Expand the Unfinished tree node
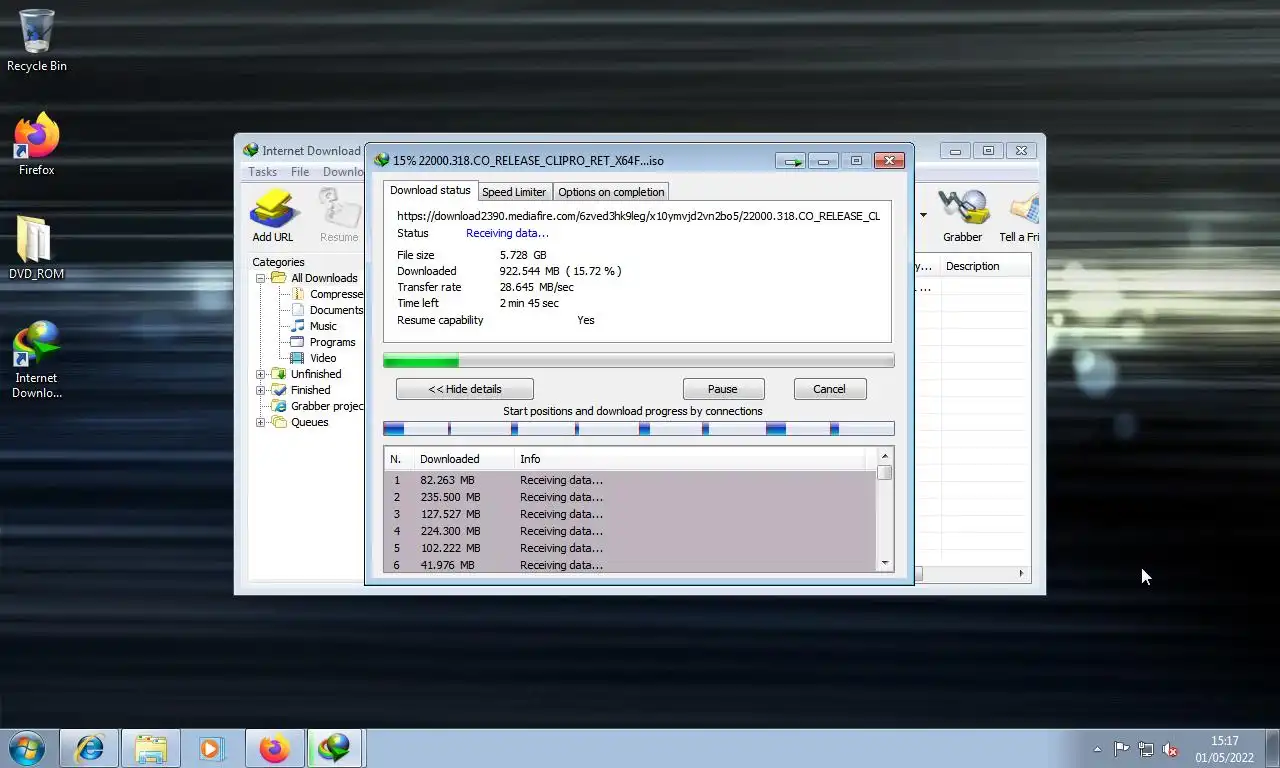 pyautogui.click(x=261, y=374)
